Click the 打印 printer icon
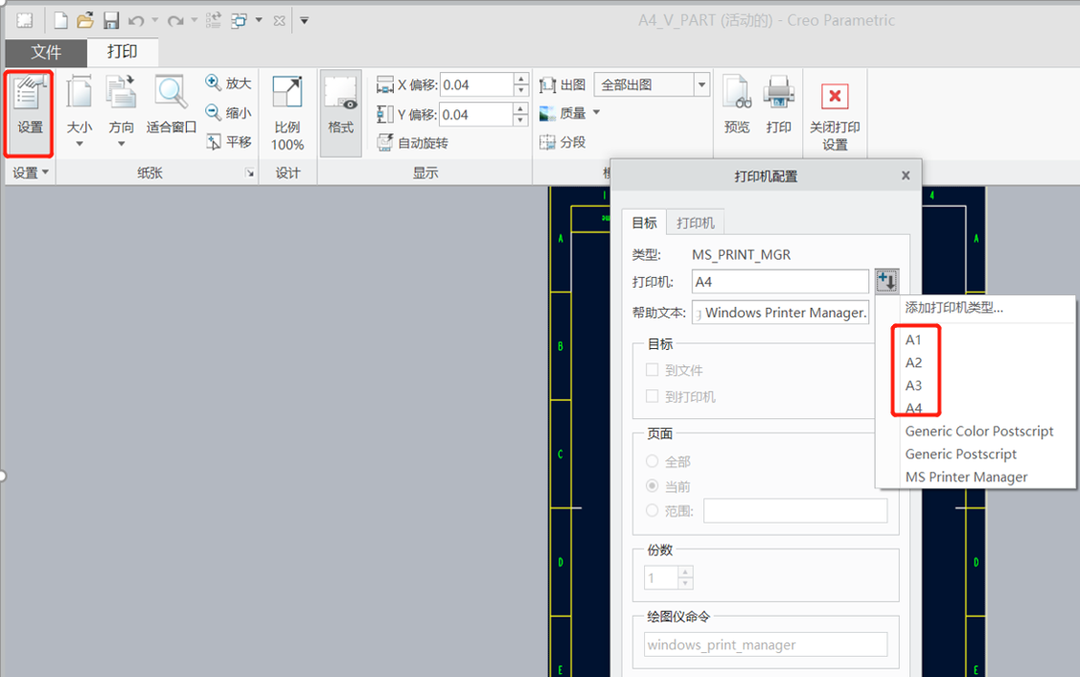This screenshot has width=1080, height=677. click(x=779, y=105)
